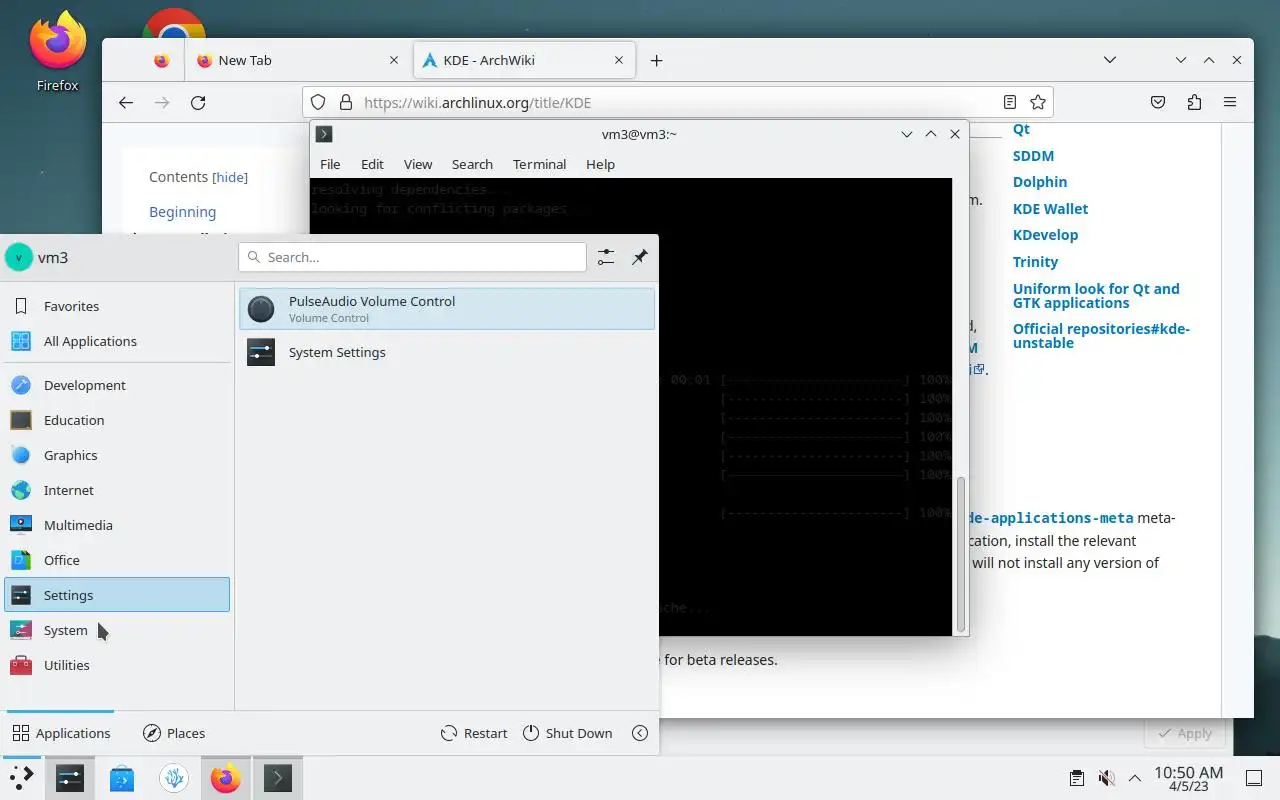Expand hidden system tray icons
Image resolution: width=1280 pixels, height=800 pixels.
(1135, 778)
